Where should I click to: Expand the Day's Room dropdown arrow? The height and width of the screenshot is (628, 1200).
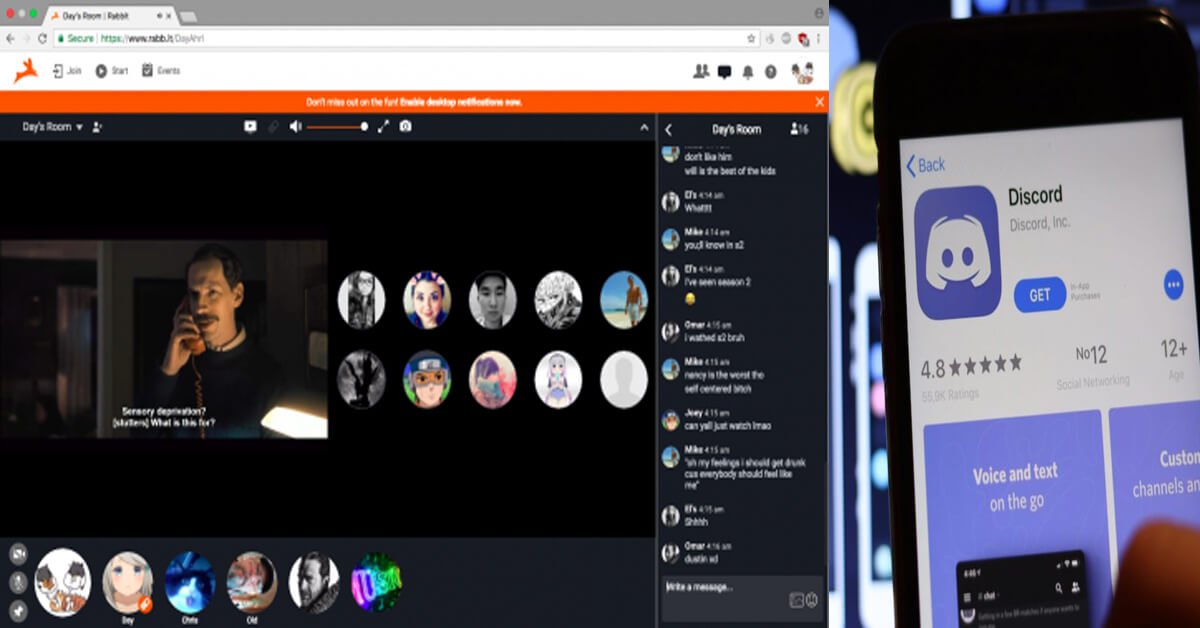(79, 128)
